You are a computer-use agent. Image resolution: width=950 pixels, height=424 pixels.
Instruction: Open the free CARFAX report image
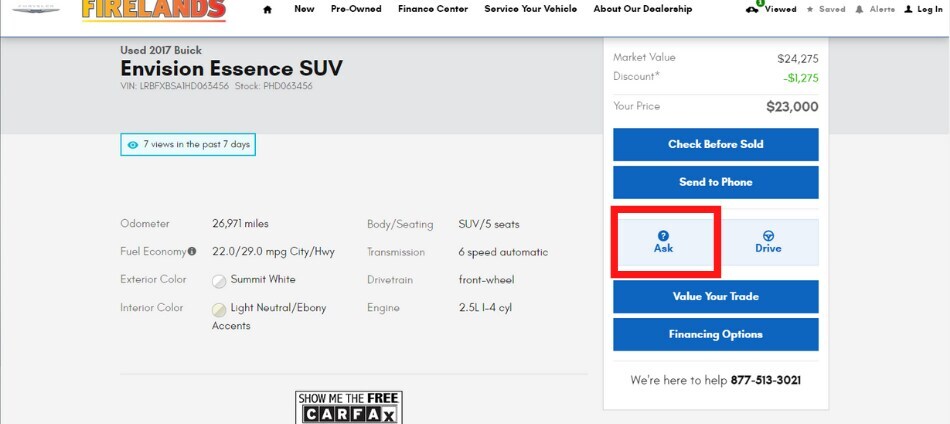(x=349, y=408)
